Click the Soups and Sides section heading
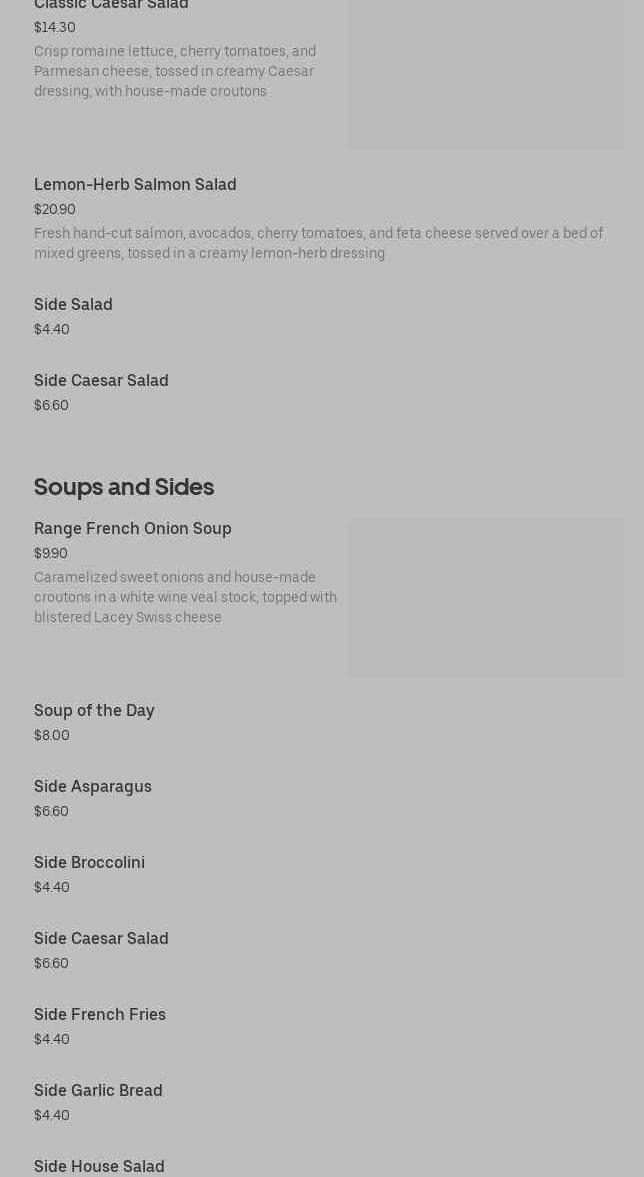This screenshot has height=1177, width=644. tap(124, 487)
